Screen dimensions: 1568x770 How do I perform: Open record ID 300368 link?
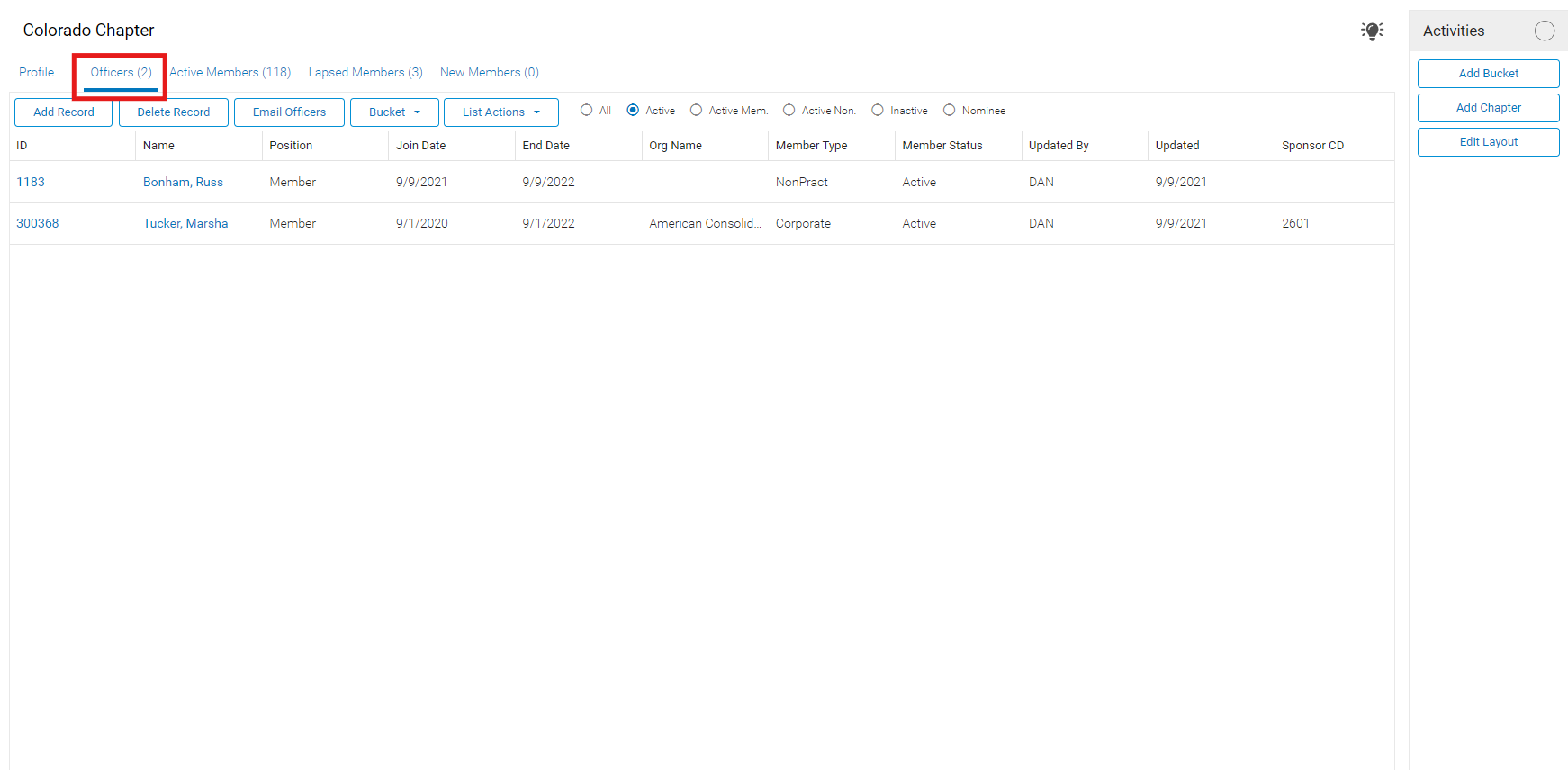click(x=38, y=223)
